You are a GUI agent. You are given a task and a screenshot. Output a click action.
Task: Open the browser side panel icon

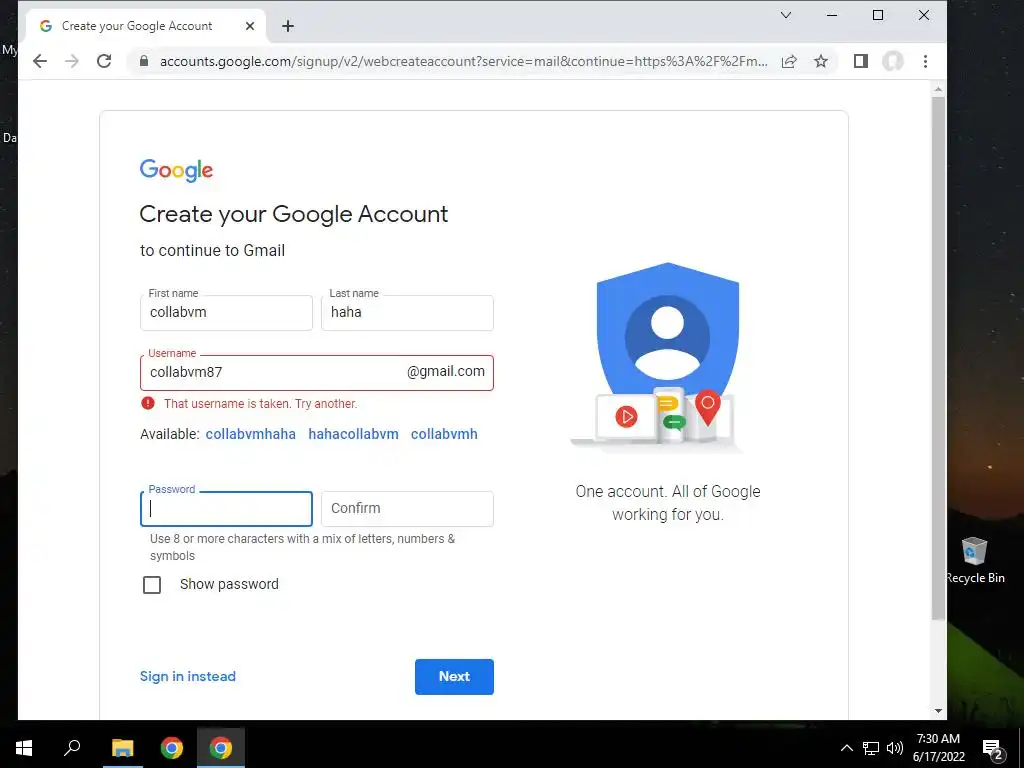861,61
